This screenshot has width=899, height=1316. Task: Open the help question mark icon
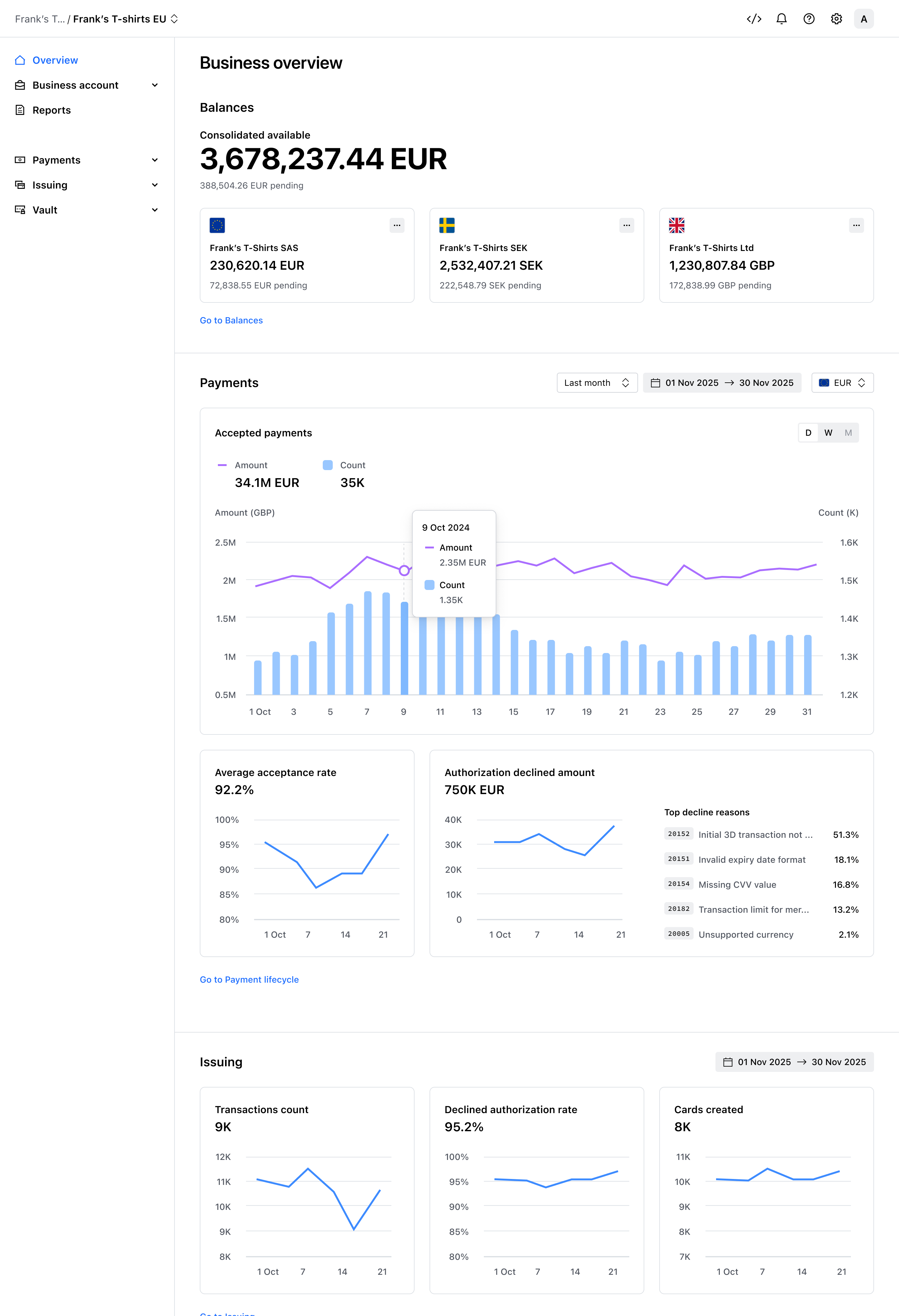pos(809,19)
